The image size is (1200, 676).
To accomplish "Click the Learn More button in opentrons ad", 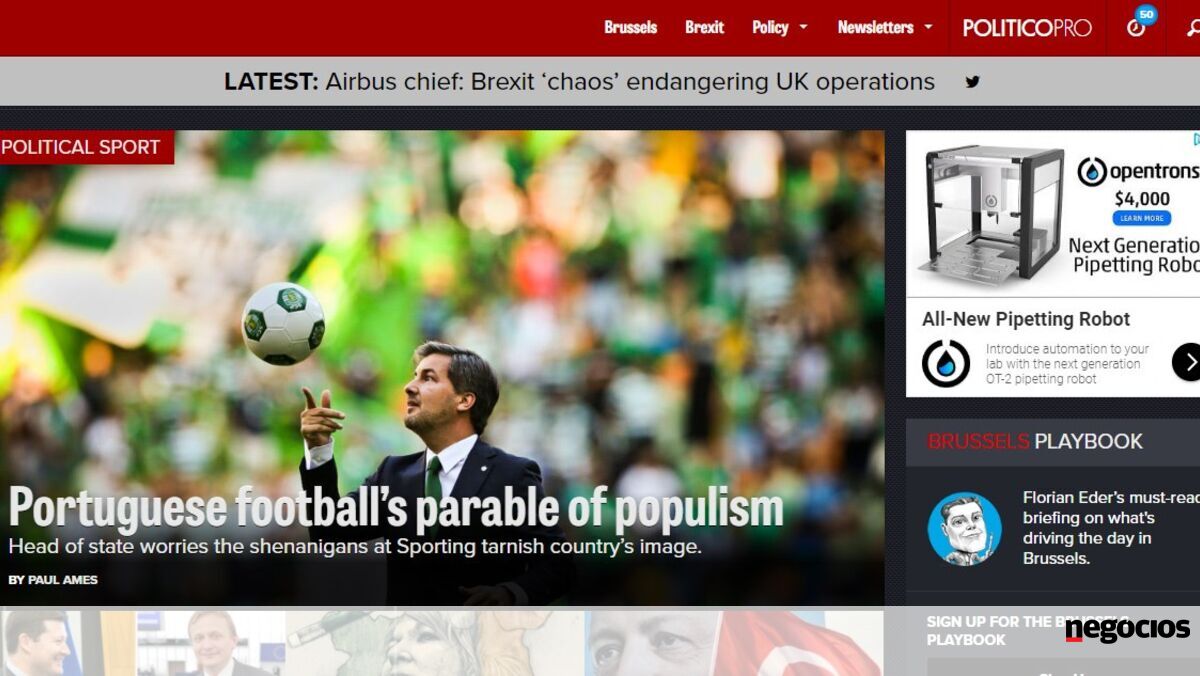I will point(1142,218).
